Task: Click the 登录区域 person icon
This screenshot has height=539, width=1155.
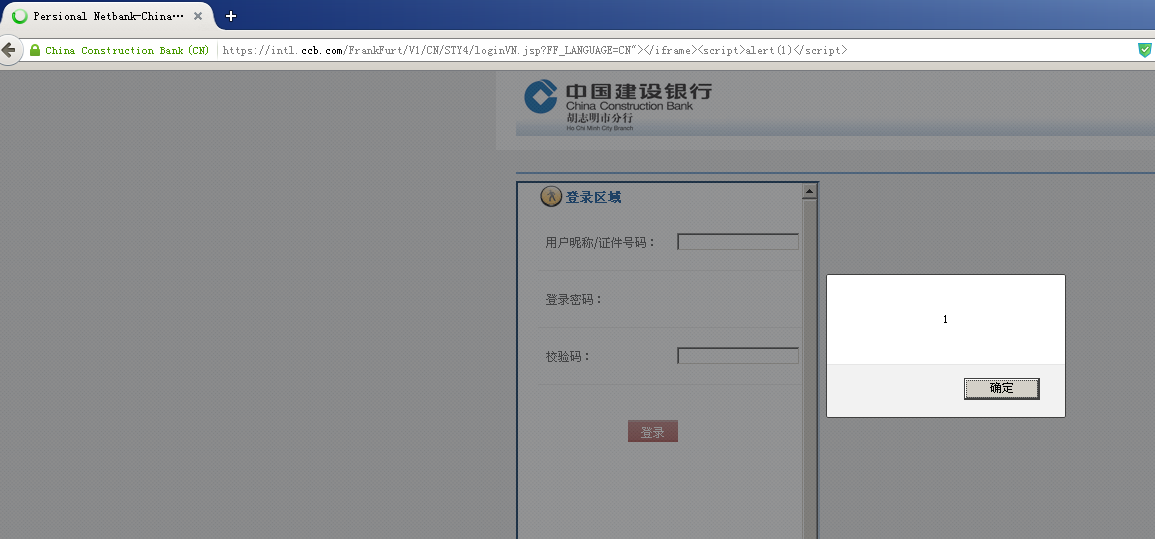Action: [x=551, y=197]
